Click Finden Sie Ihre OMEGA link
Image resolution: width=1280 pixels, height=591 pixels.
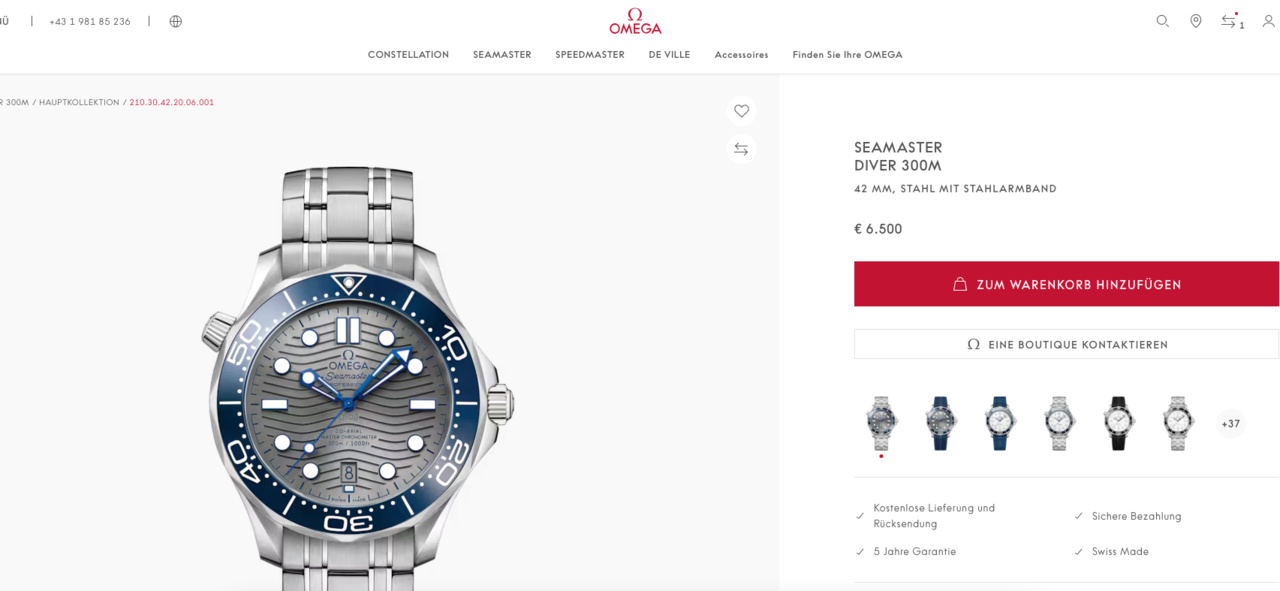click(847, 55)
